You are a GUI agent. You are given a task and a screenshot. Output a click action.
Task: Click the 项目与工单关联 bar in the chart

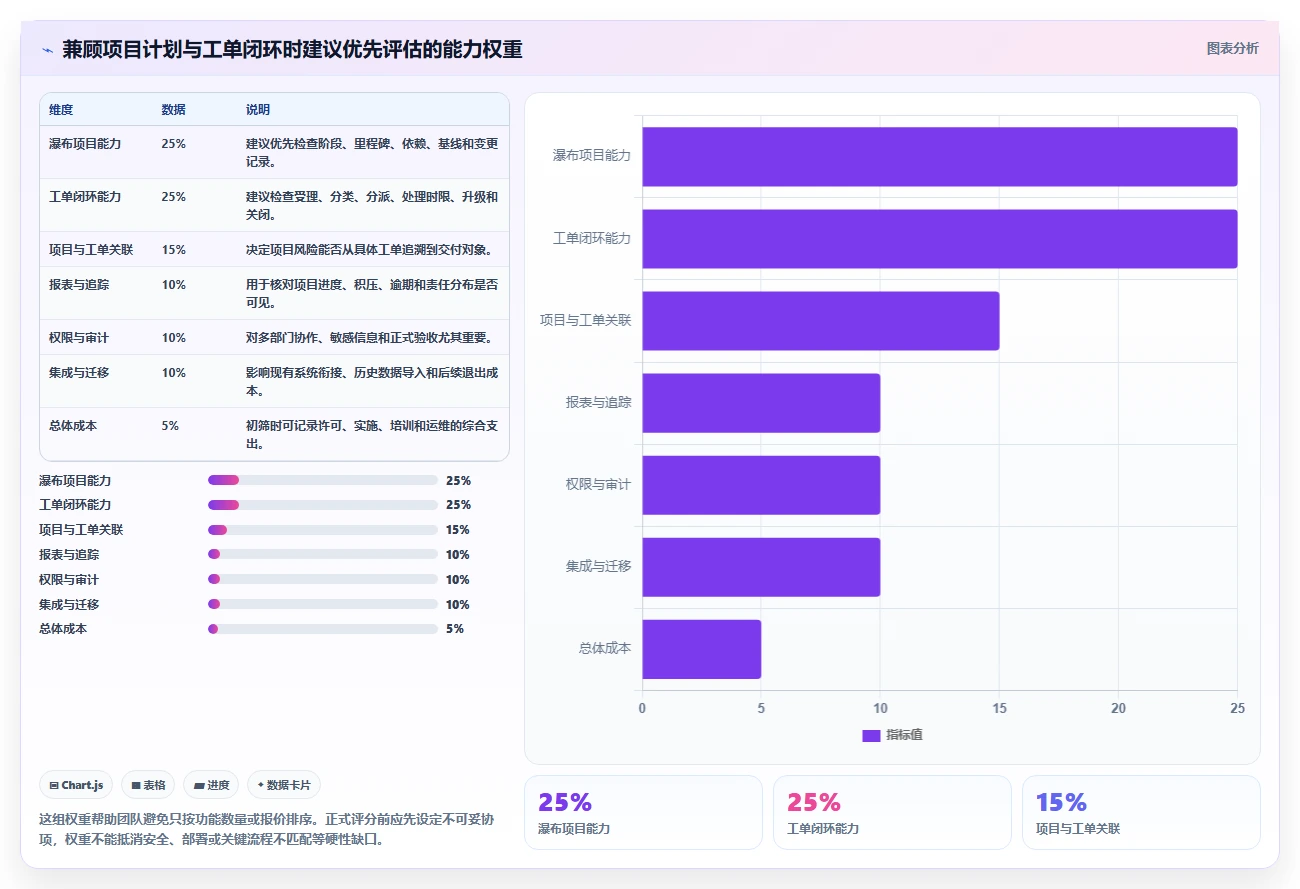pyautogui.click(x=820, y=321)
